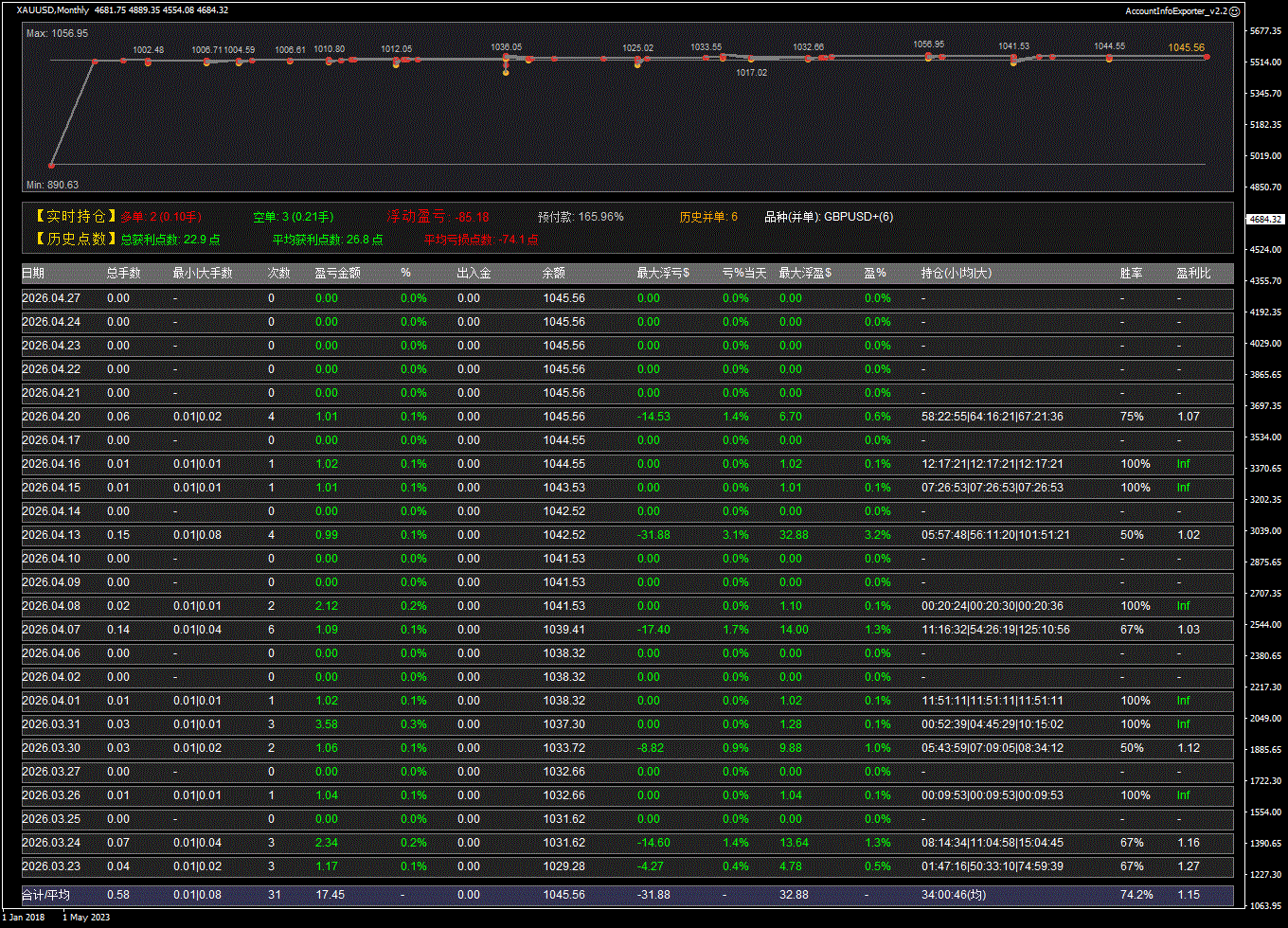
Task: Click the current price label 4684.32
Action: tap(1265, 219)
